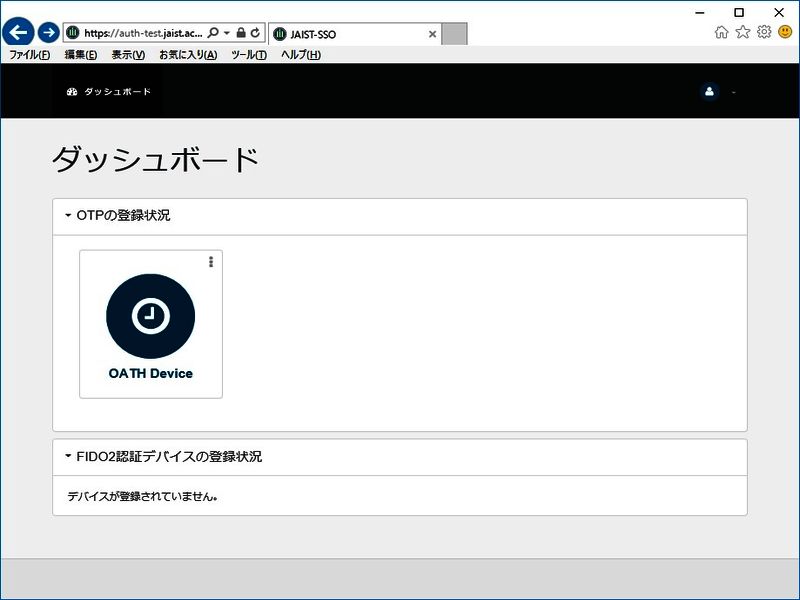Click the ダッシュボード page heading
This screenshot has height=600, width=800.
point(156,159)
